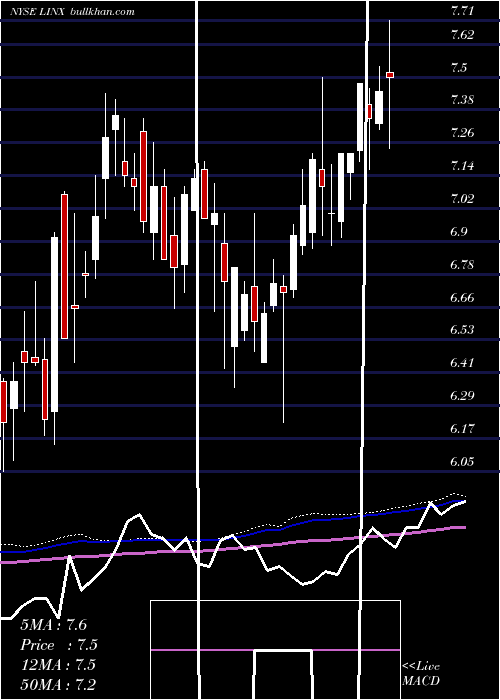Click the 6.29 price axis label
This screenshot has height=700, width=500.
pyautogui.click(x=462, y=396)
